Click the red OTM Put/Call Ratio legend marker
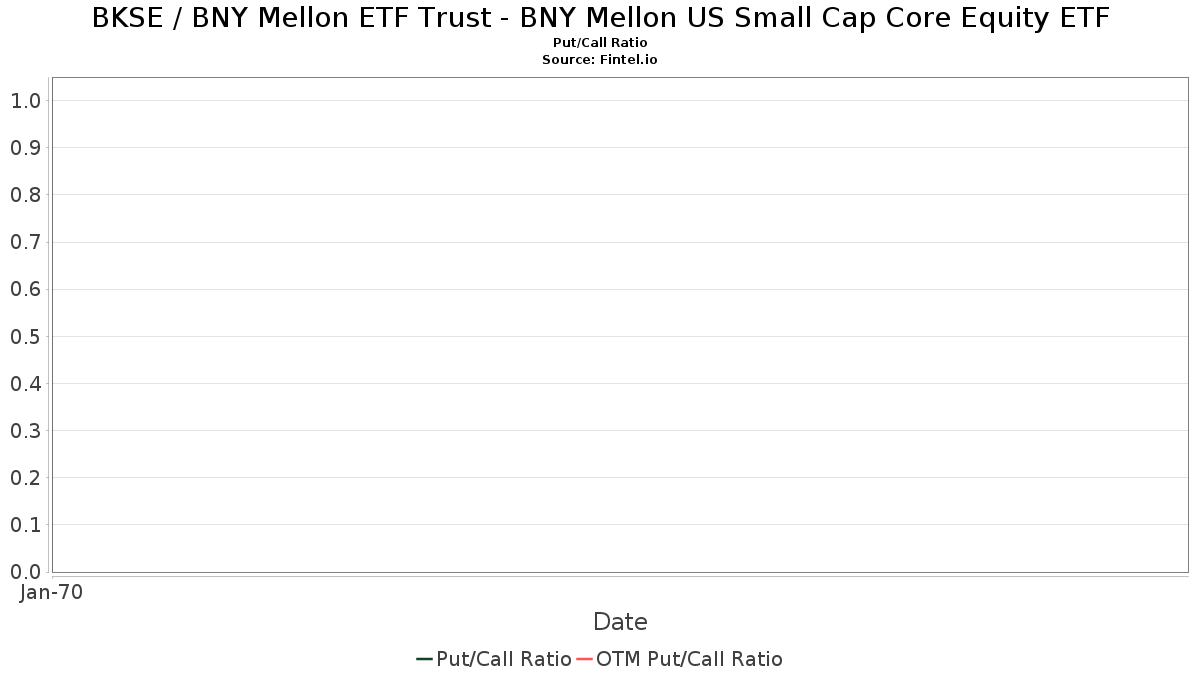This screenshot has width=1200, height=675. (585, 659)
